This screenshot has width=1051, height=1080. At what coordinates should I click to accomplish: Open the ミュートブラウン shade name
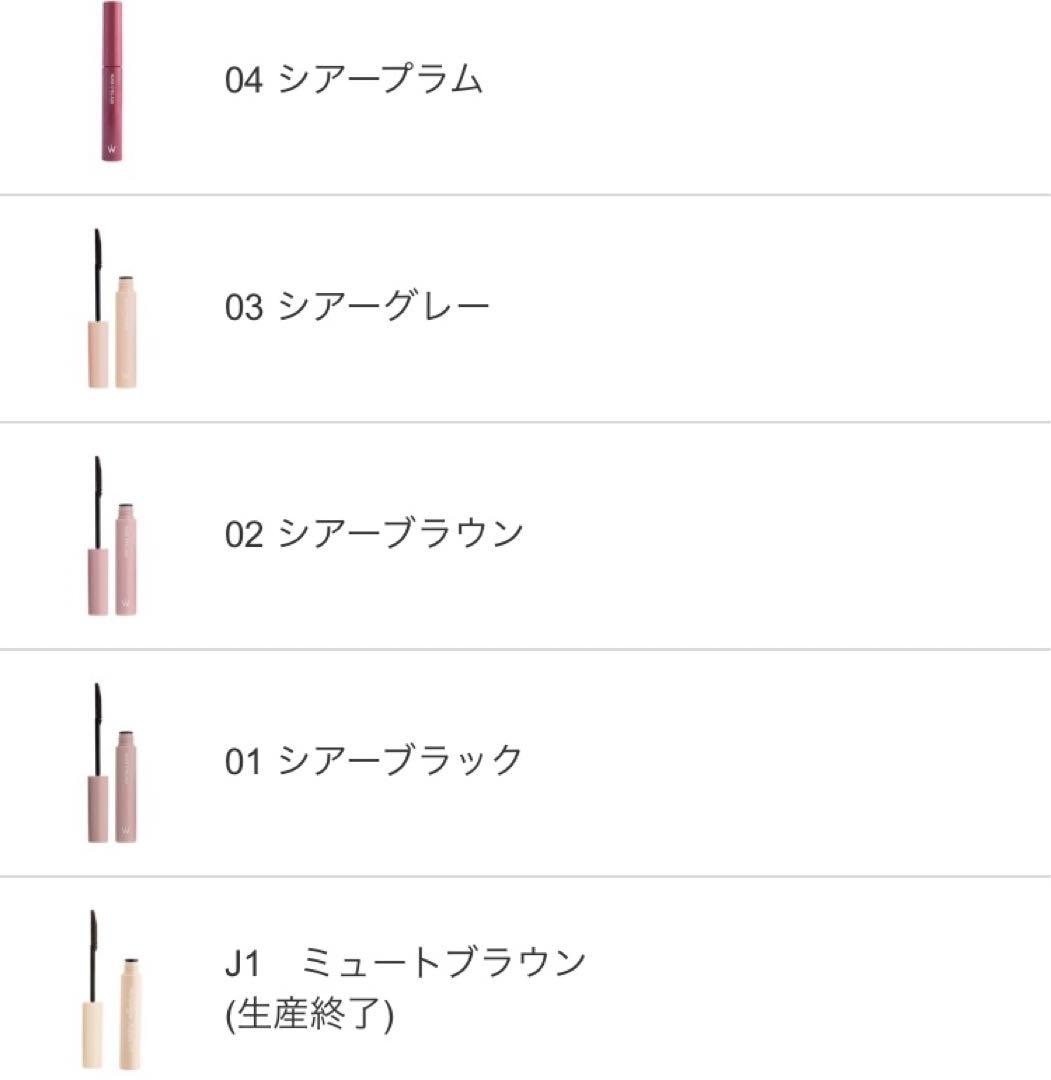[x=443, y=963]
